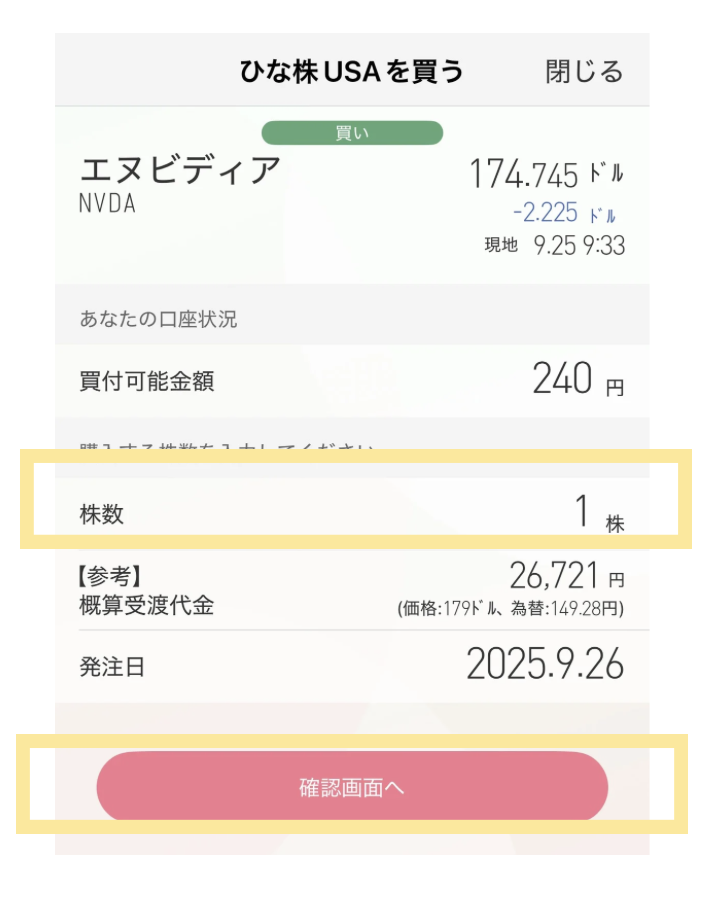The image size is (716, 906).
Task: Tap the 2025.9.26 order date
Action: (x=545, y=665)
